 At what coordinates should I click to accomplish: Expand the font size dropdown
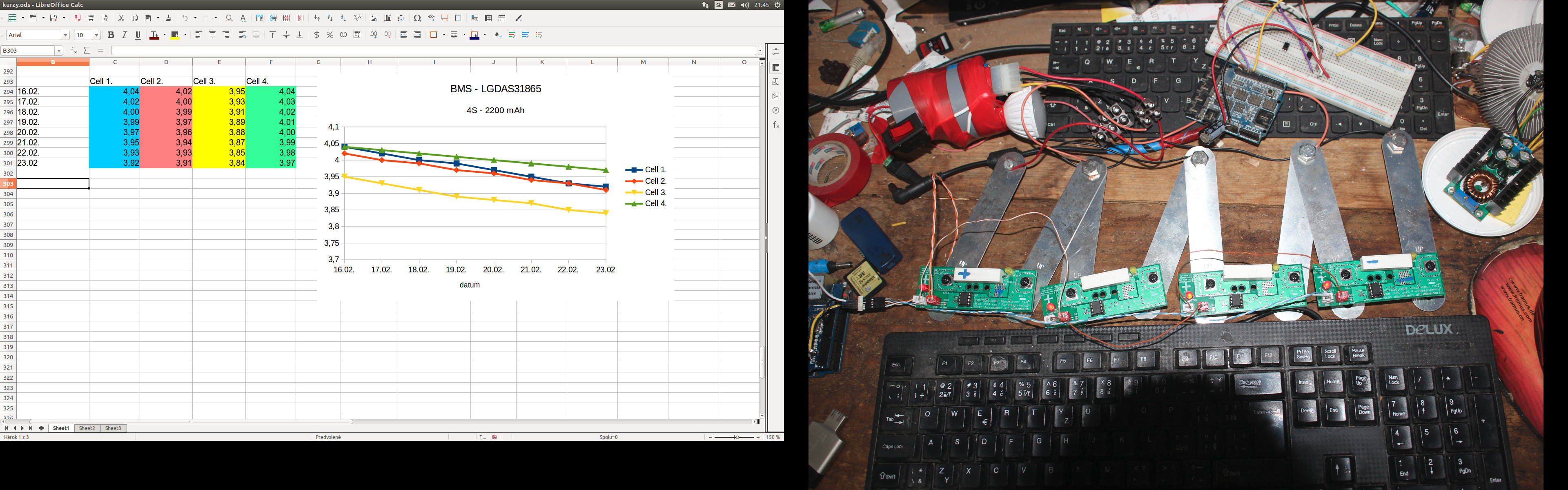(x=96, y=35)
